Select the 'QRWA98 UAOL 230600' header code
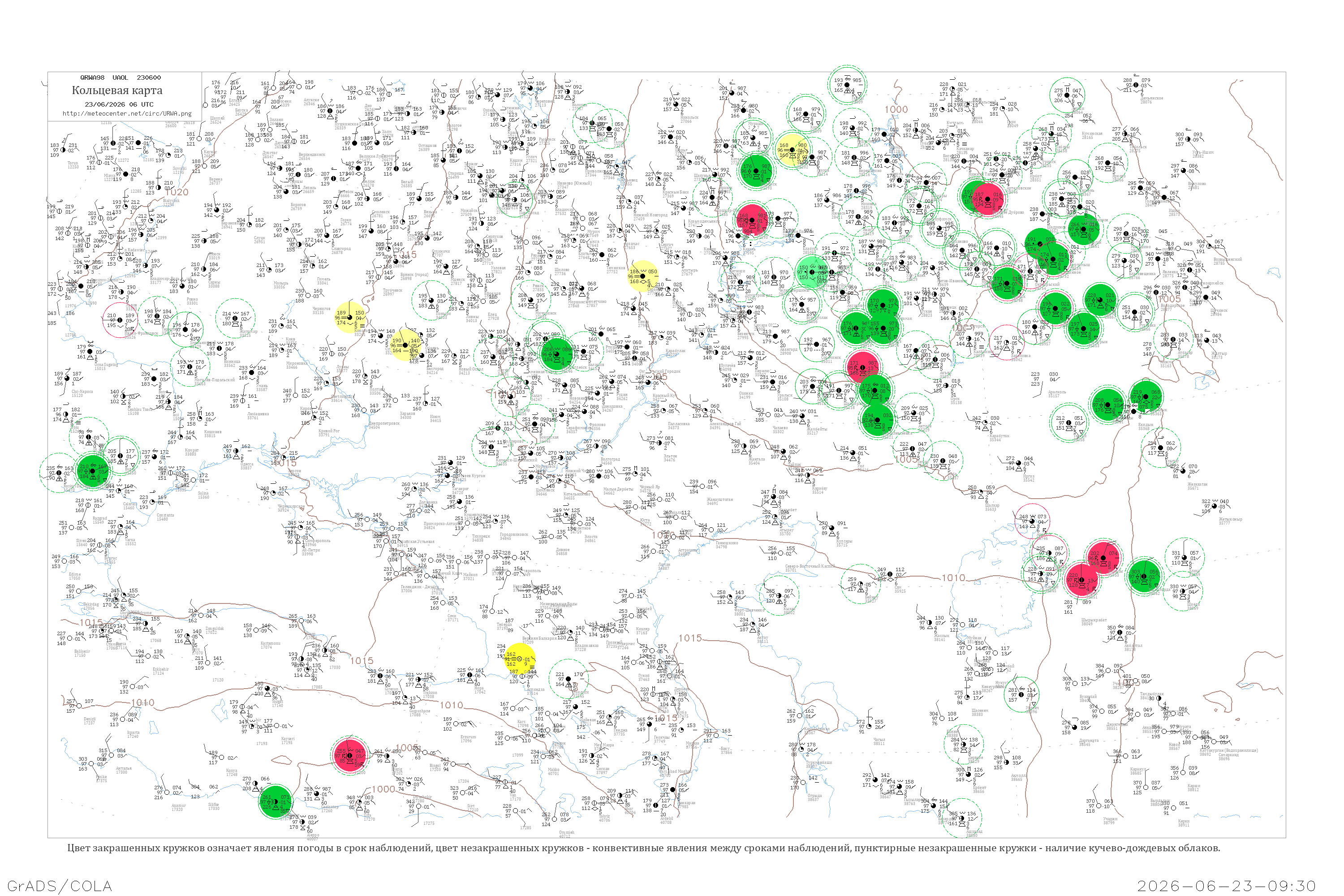Viewport: 1344px width, 896px height. click(x=121, y=78)
